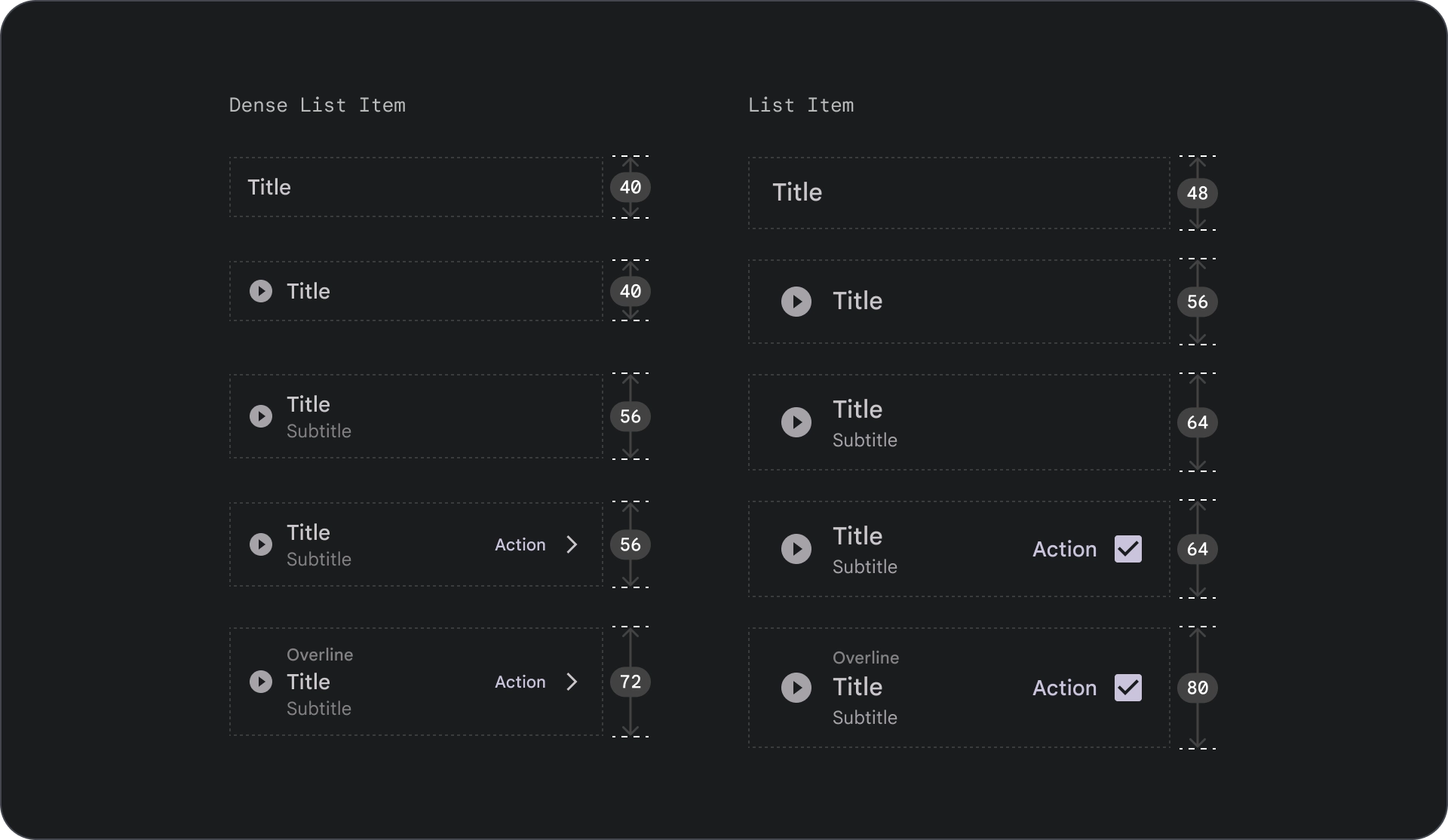Viewport: 1448px width, 840px height.
Task: Click the play icon on title with subtitle row
Action: (x=259, y=416)
